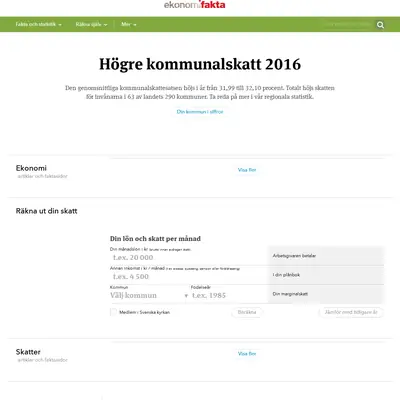Click the I din plånbok result row
The height and width of the screenshot is (400, 400).
[x=326, y=275]
